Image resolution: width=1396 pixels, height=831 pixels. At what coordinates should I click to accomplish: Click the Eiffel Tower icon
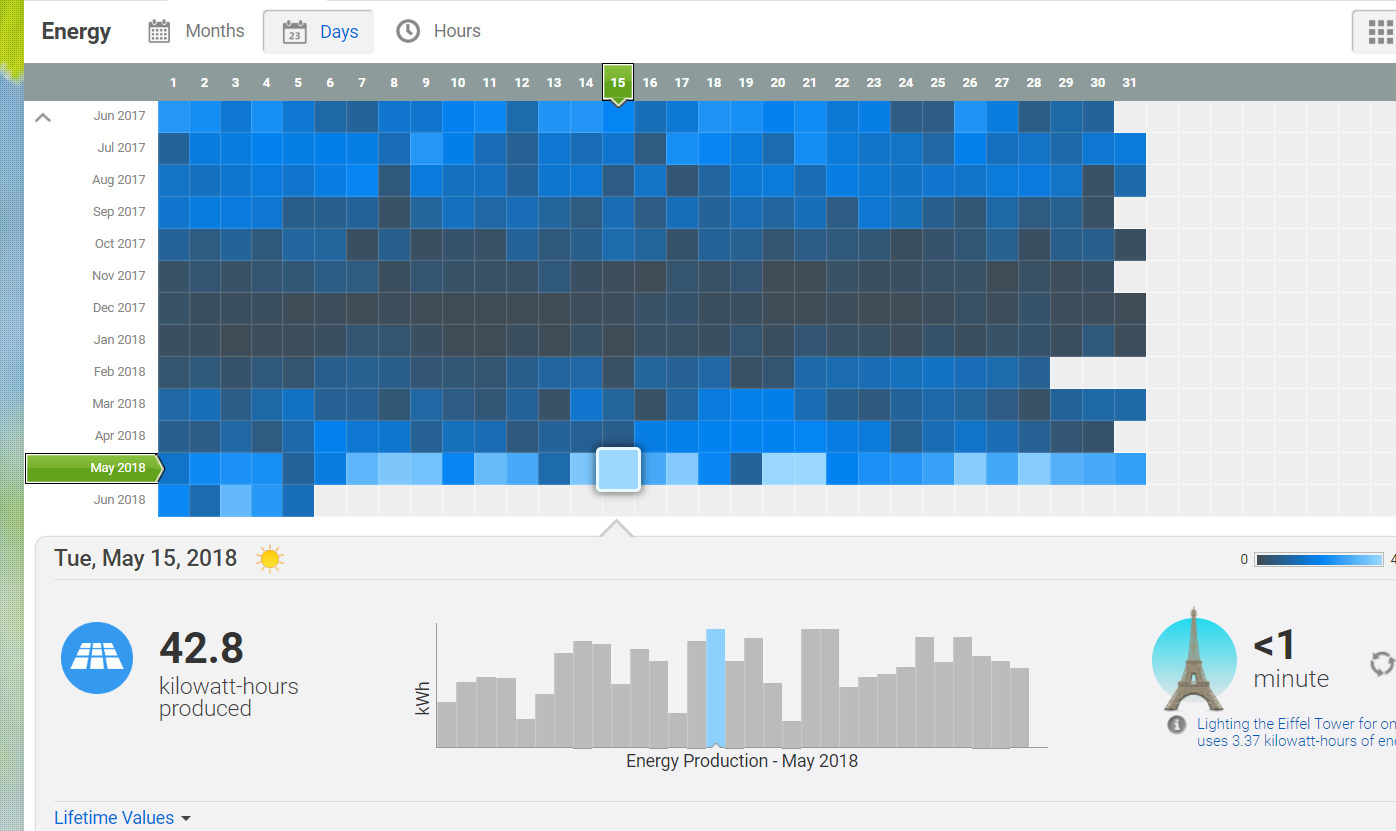click(x=1192, y=658)
